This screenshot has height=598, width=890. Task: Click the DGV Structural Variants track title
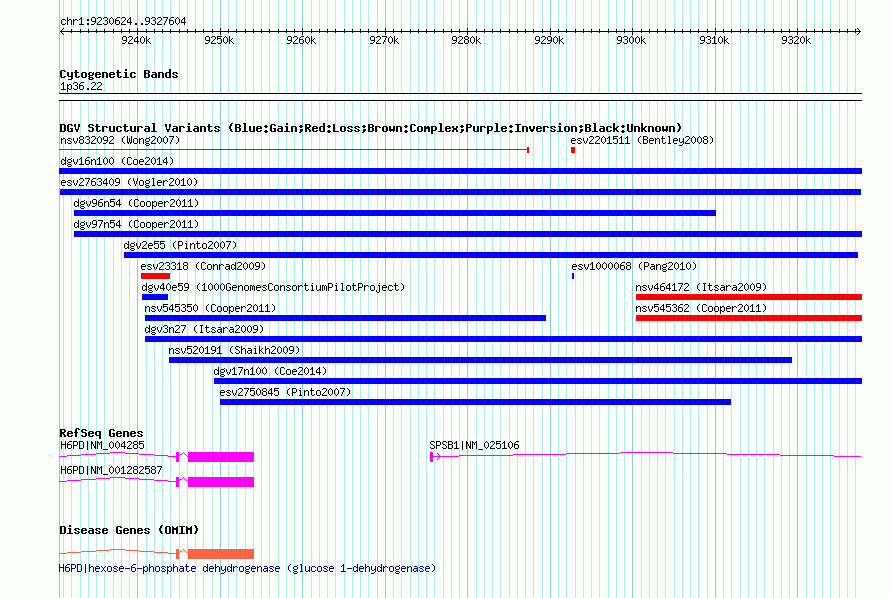click(371, 128)
